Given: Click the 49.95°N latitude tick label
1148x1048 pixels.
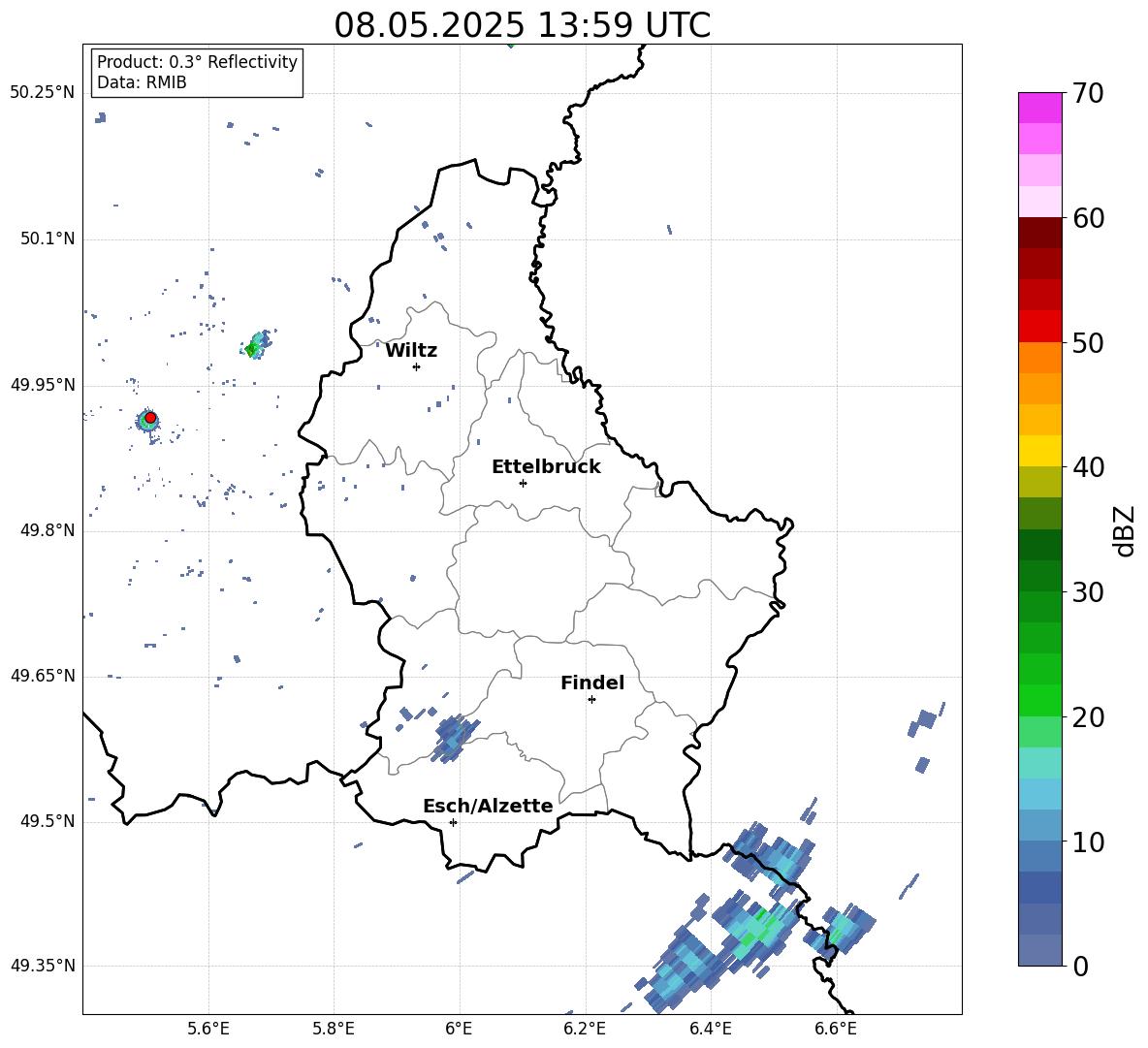Looking at the screenshot, I should click(42, 385).
